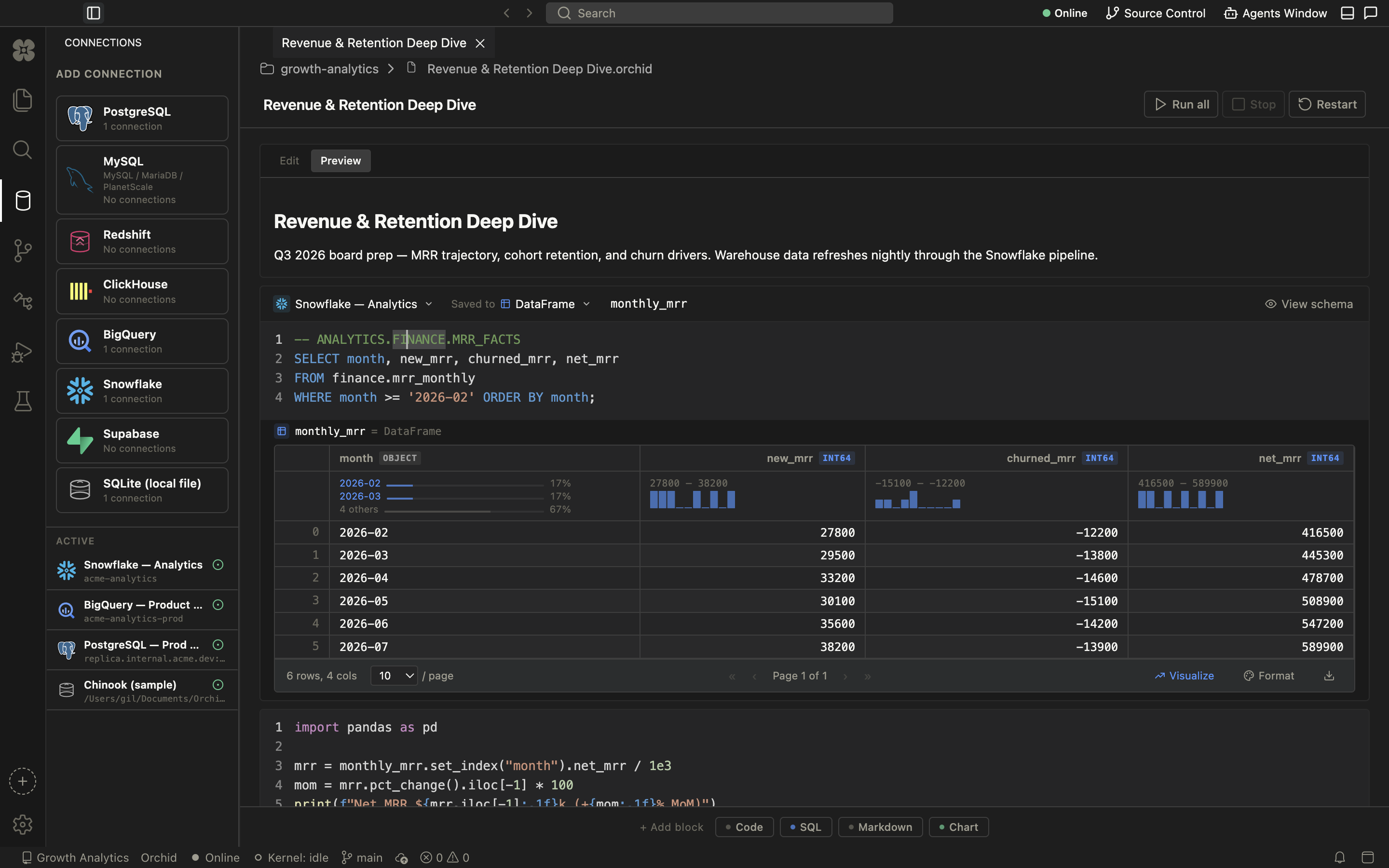Open Agents Window in top bar
The height and width of the screenshot is (868, 1389).
point(1275,13)
